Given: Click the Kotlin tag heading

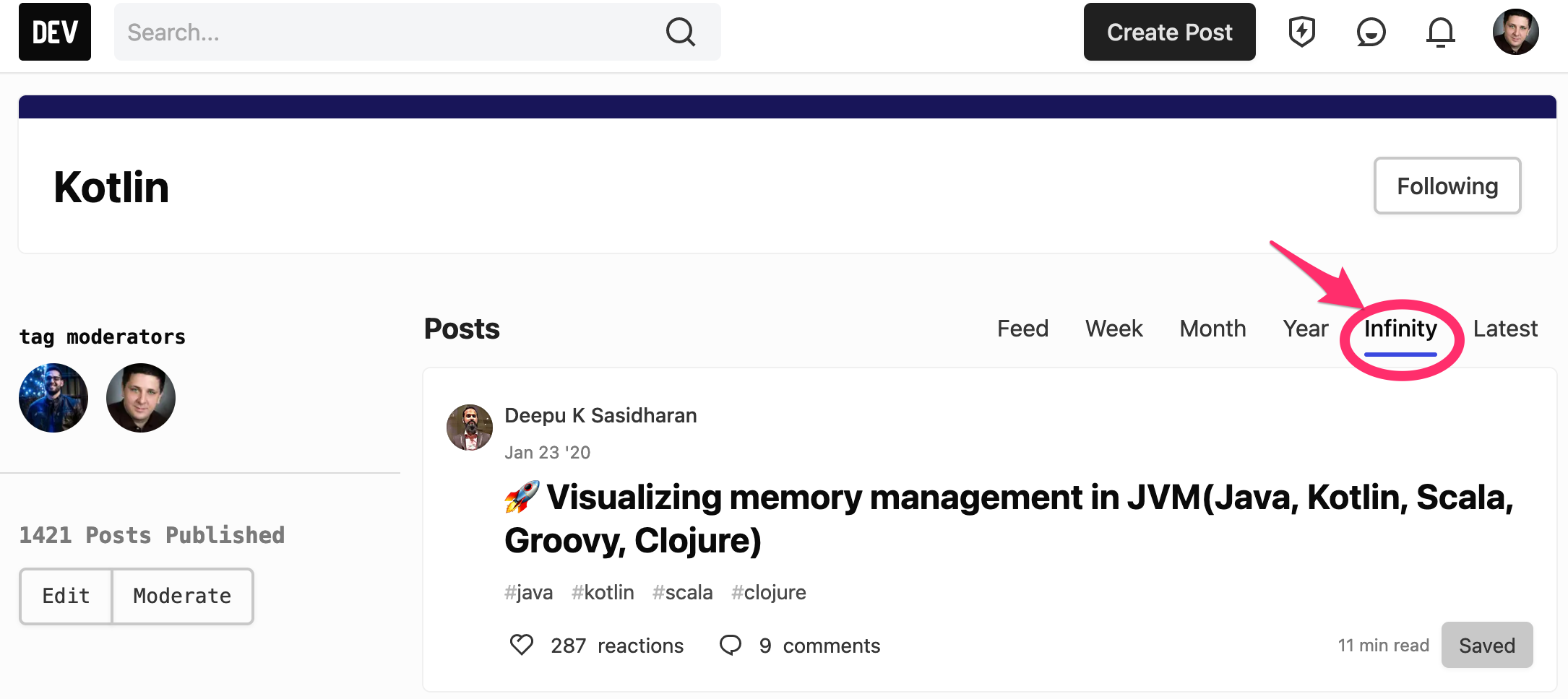Looking at the screenshot, I should coord(111,187).
